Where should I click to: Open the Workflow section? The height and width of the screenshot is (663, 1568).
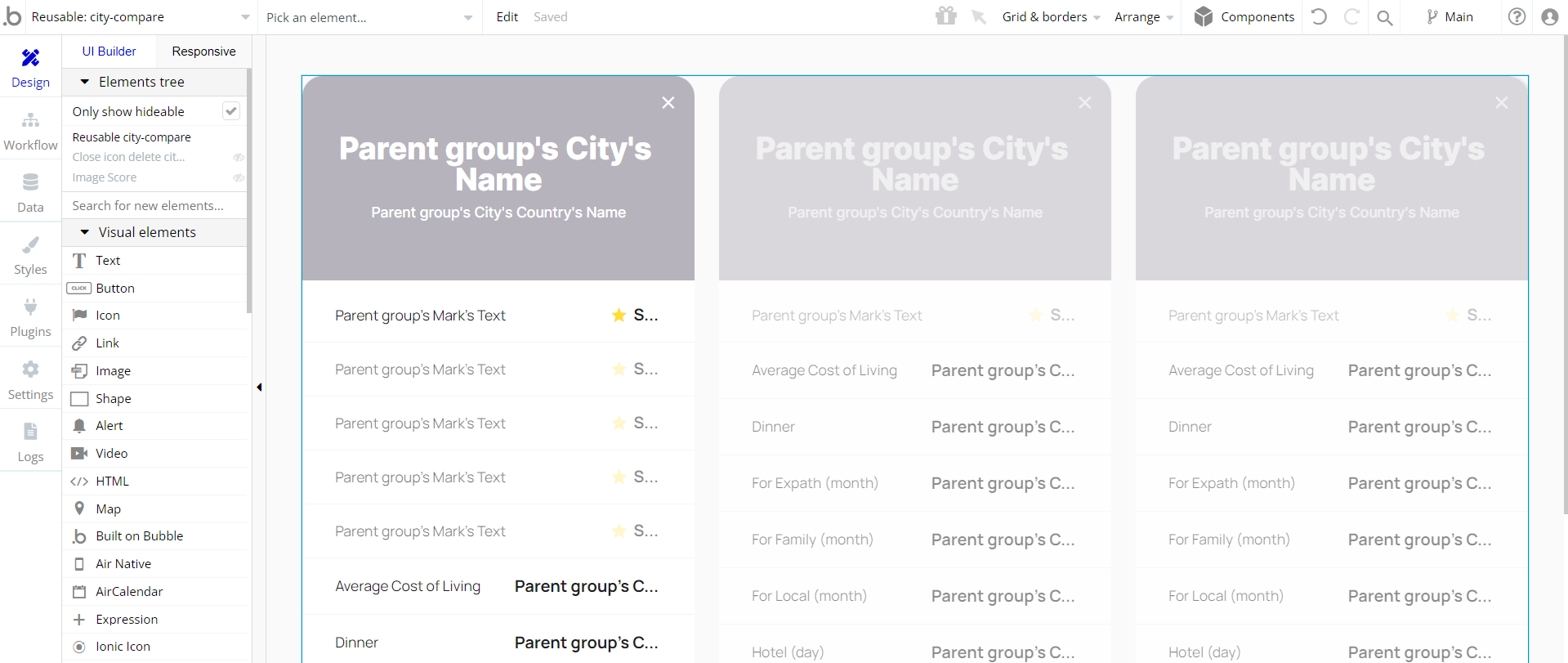point(30,131)
